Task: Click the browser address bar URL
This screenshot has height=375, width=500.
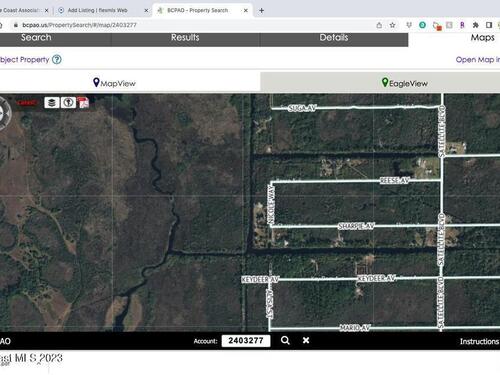Action: pyautogui.click(x=79, y=25)
